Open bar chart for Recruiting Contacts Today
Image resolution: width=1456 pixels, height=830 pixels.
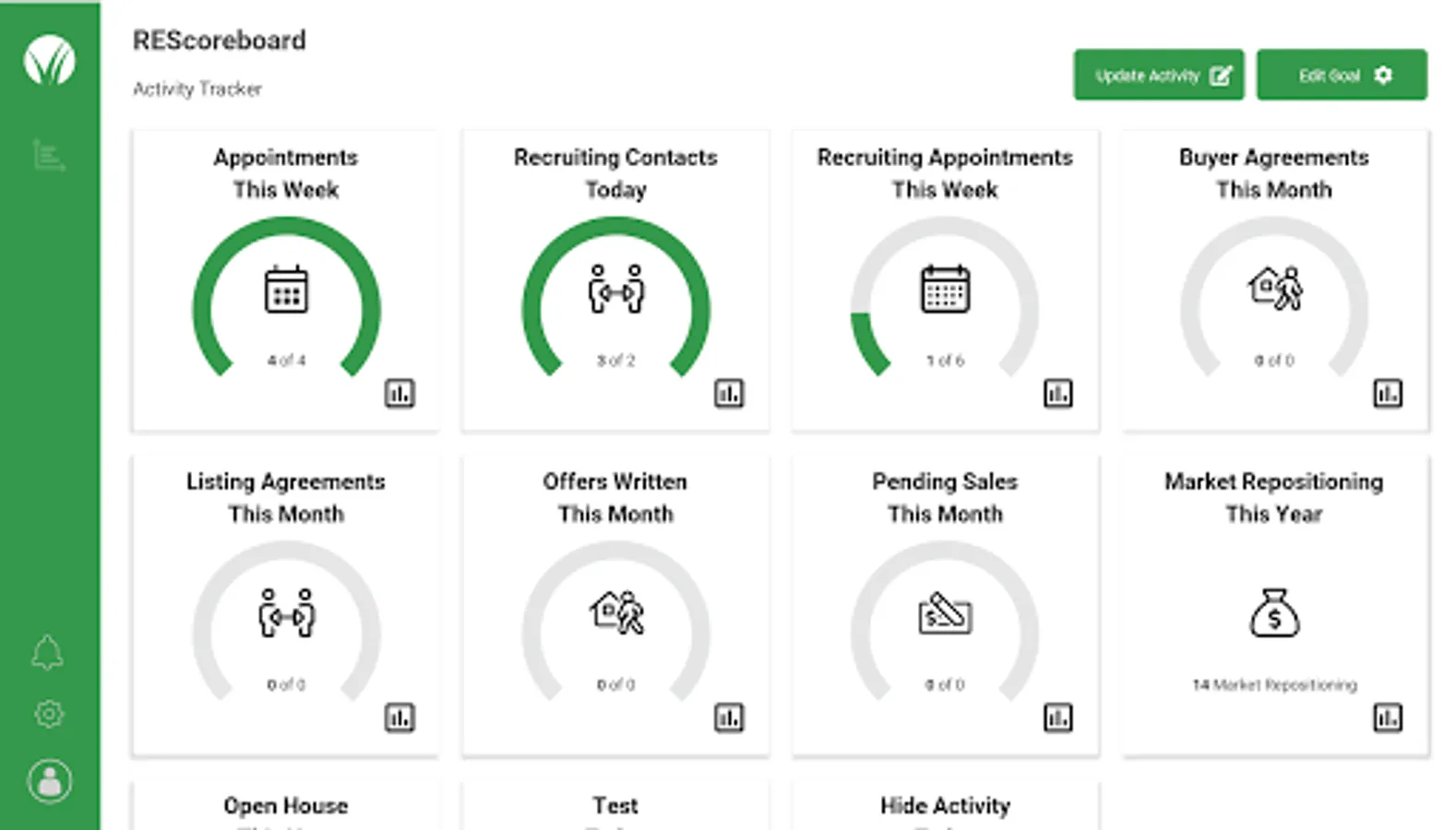[x=729, y=394]
